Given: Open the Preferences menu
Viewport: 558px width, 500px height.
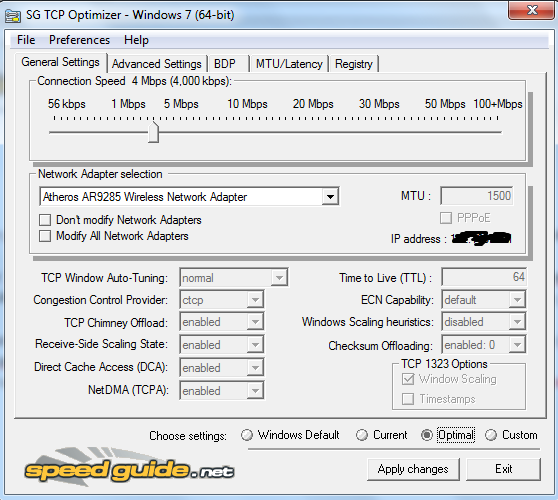Looking at the screenshot, I should click(79, 40).
